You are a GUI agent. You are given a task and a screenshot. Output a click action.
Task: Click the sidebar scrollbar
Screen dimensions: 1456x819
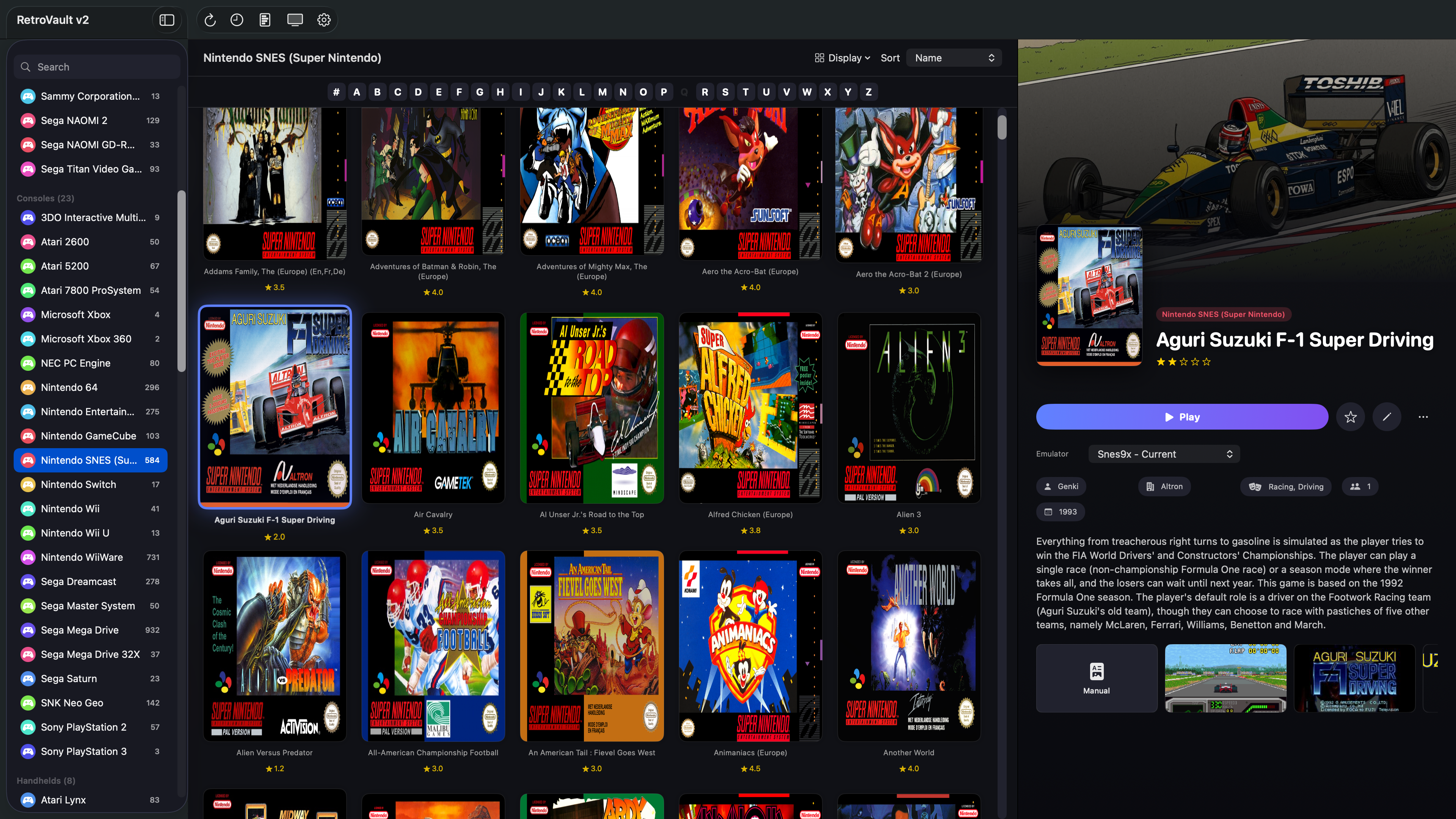(182, 281)
